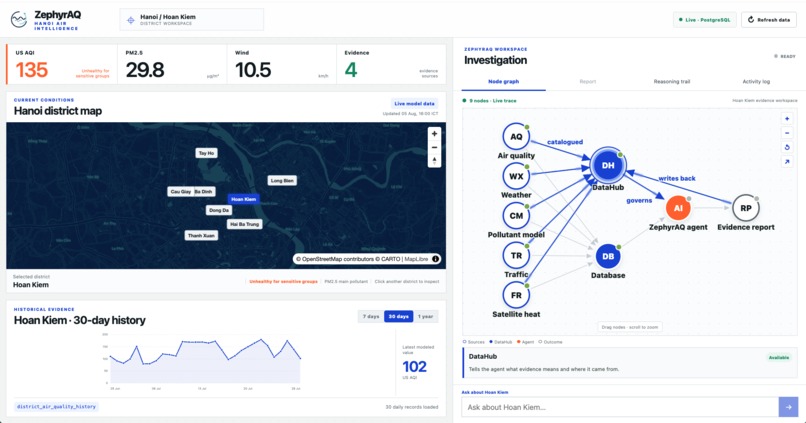This screenshot has height=423, width=806.
Task: Click the Ask about Hoan Kiem input field
Action: (620, 407)
